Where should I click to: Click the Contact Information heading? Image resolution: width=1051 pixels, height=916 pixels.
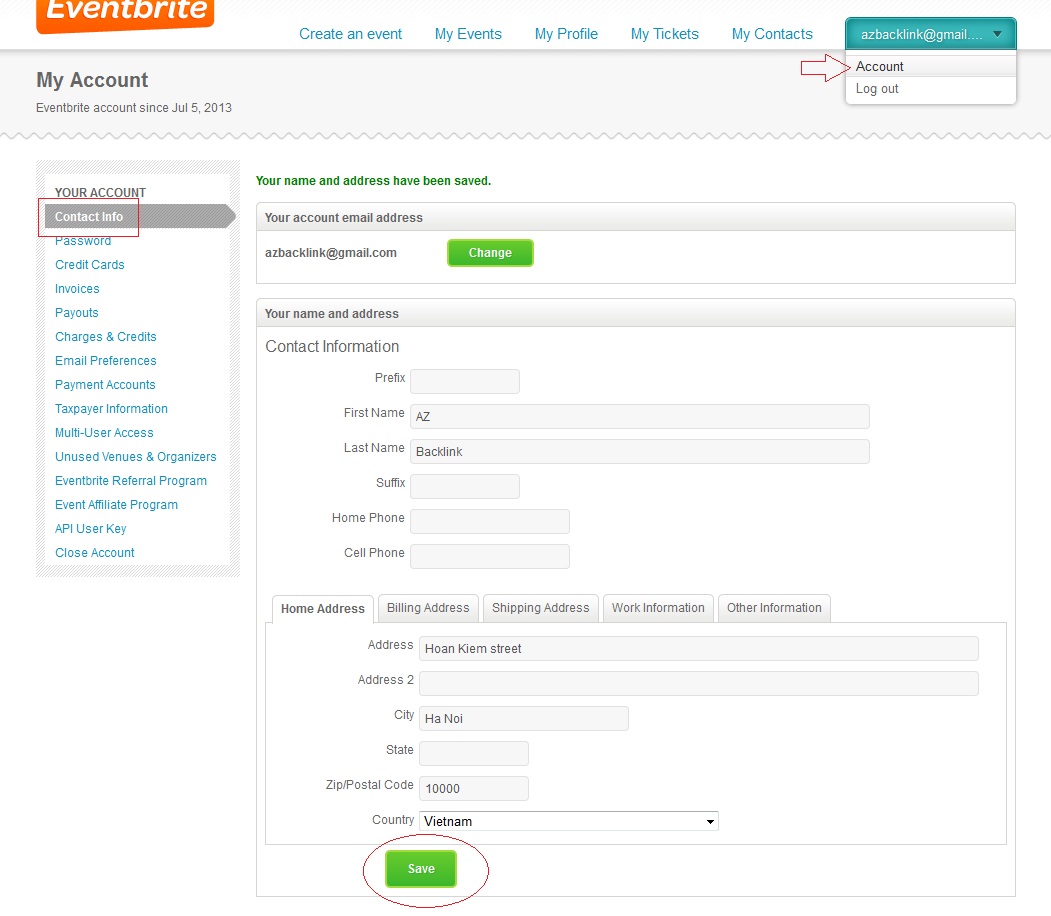tap(332, 346)
